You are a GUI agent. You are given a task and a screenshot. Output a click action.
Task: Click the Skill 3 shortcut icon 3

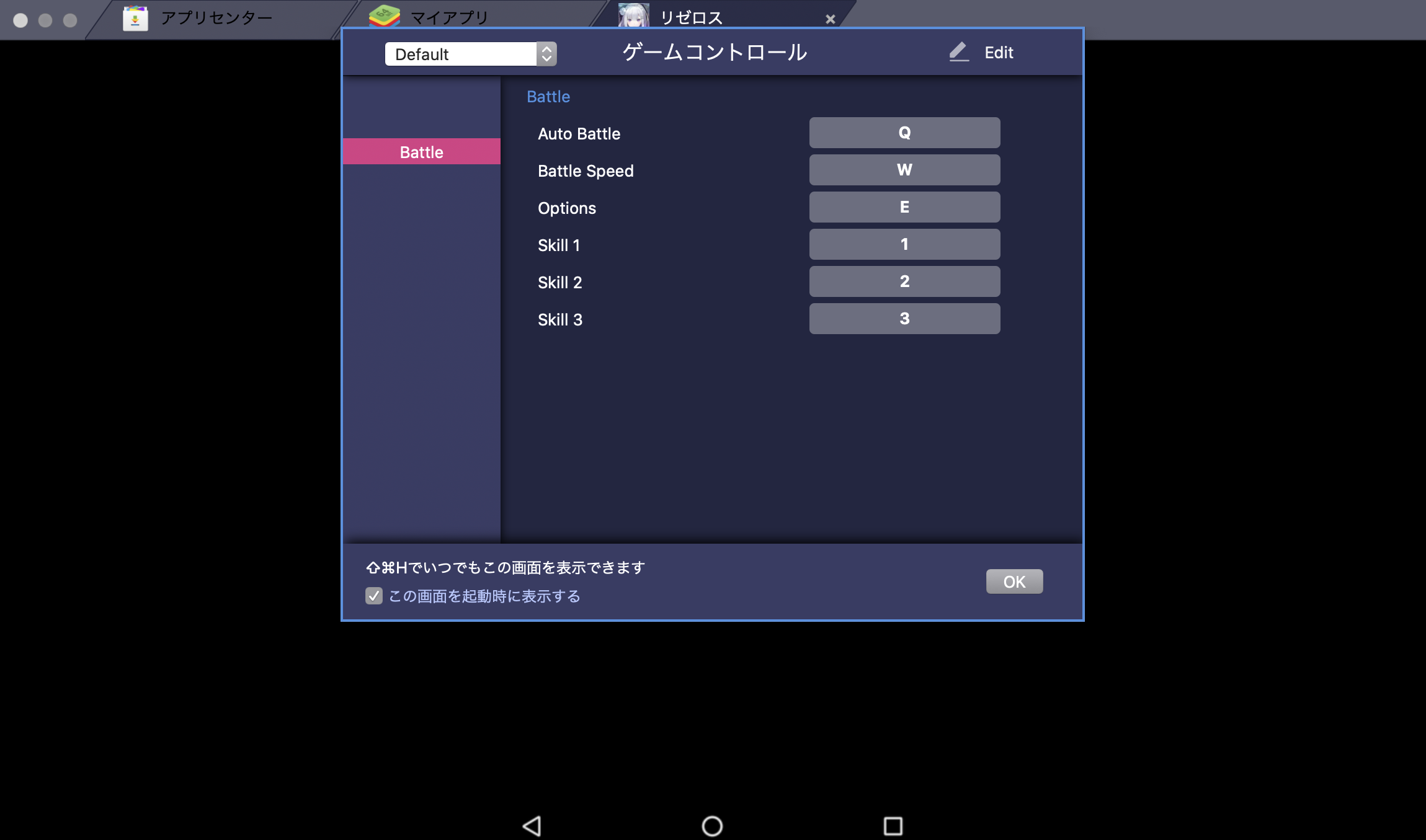pos(904,318)
